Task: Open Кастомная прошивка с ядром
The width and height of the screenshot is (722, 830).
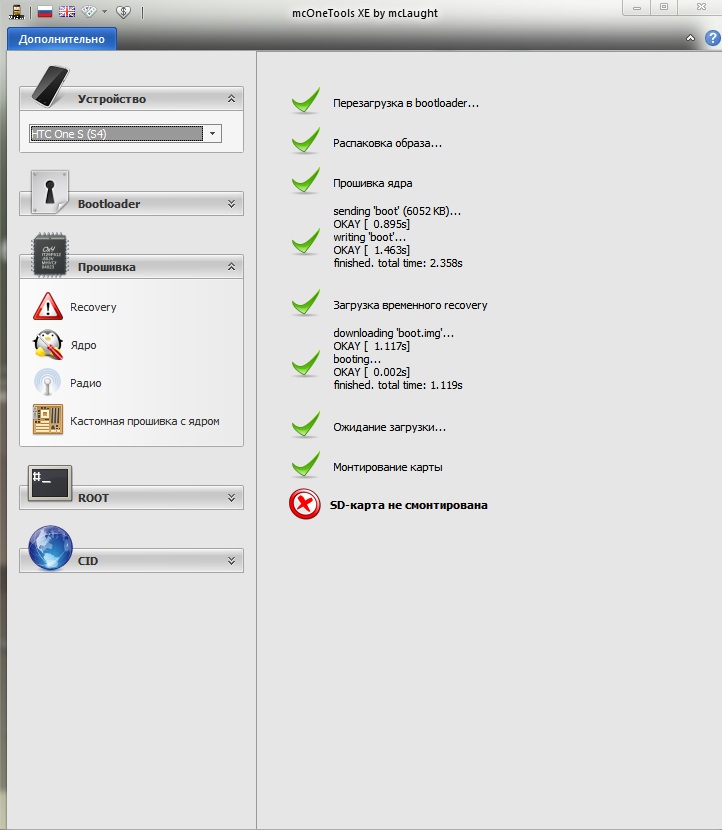Action: pyautogui.click(x=145, y=421)
